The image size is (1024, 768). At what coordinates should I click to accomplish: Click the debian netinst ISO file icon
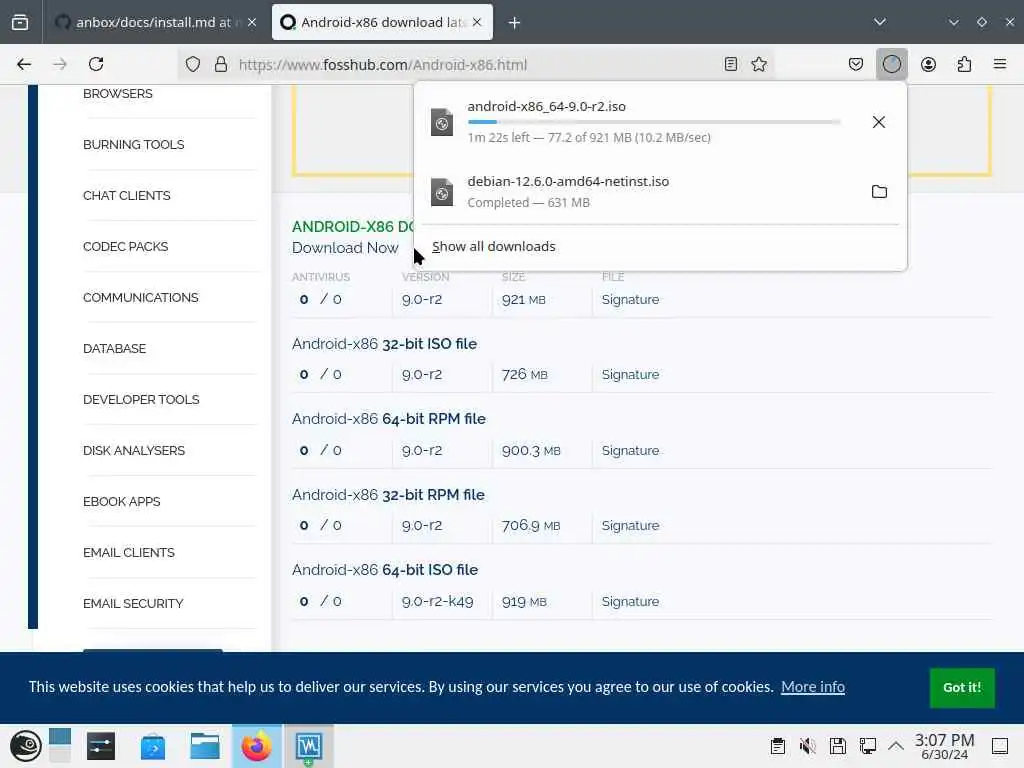[x=442, y=192]
